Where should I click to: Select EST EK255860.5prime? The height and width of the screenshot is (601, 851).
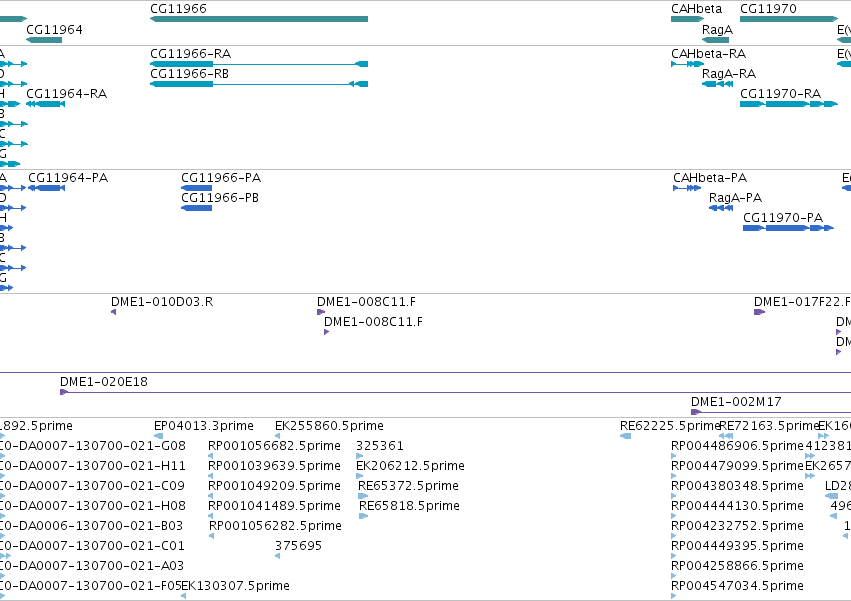[x=277, y=436]
